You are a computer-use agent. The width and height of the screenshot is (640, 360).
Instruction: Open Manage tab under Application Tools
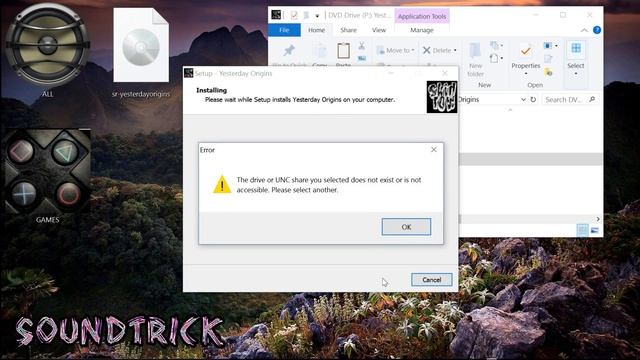(x=422, y=30)
